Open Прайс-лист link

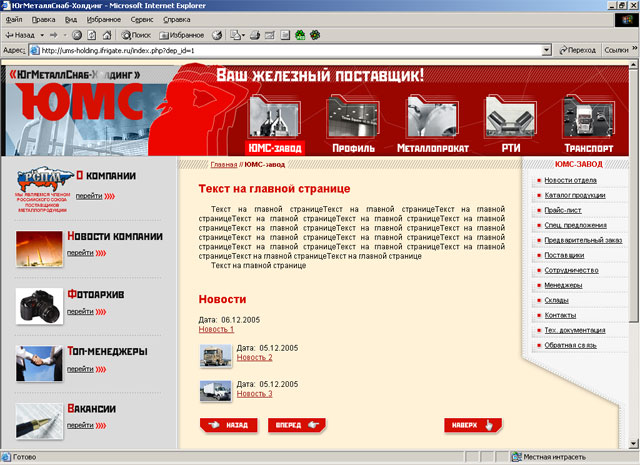pos(563,210)
